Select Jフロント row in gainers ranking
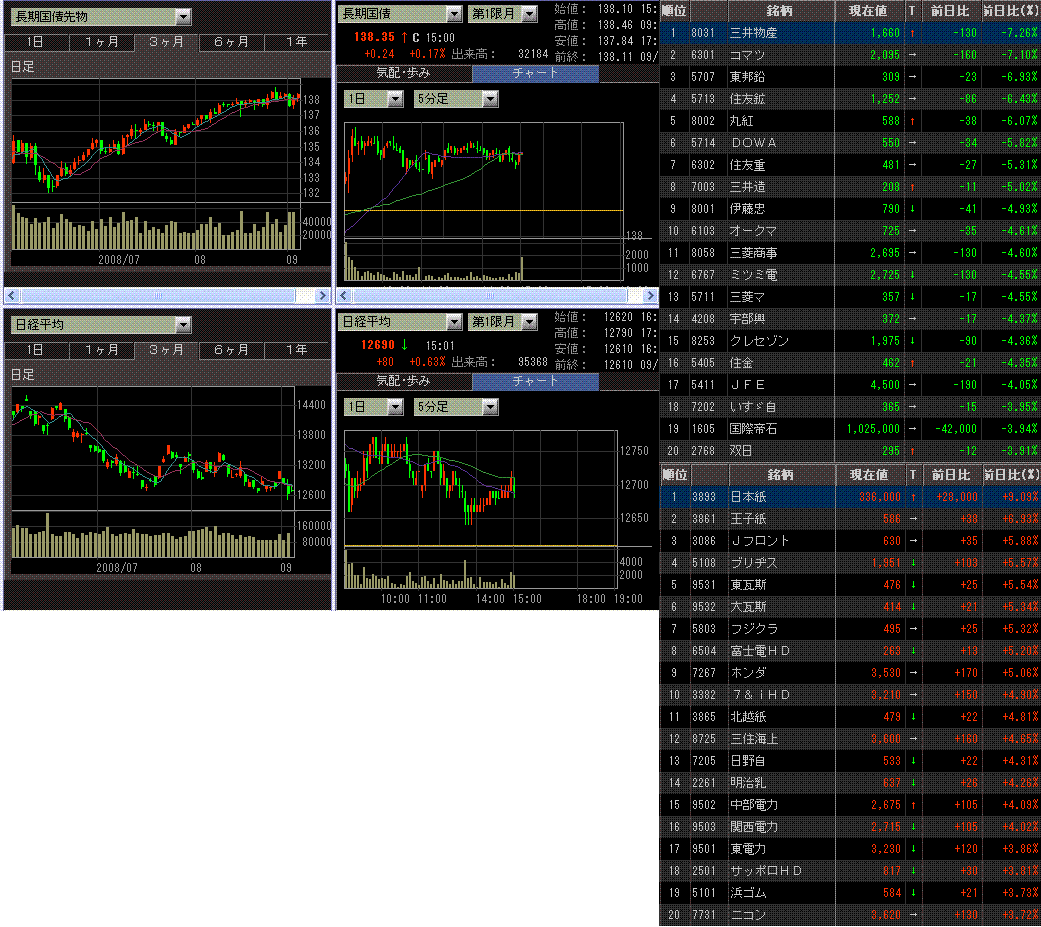The image size is (1041, 927). [850, 541]
